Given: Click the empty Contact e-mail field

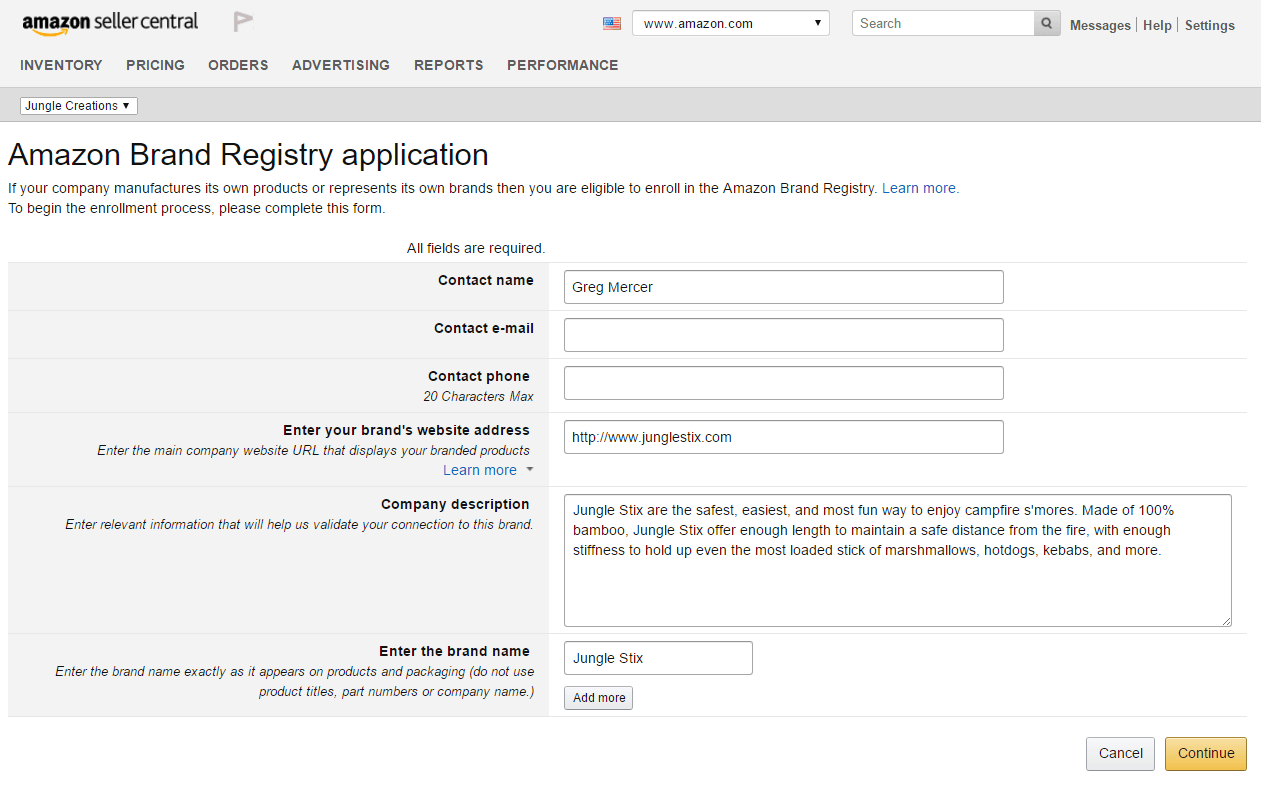Looking at the screenshot, I should click(x=784, y=335).
